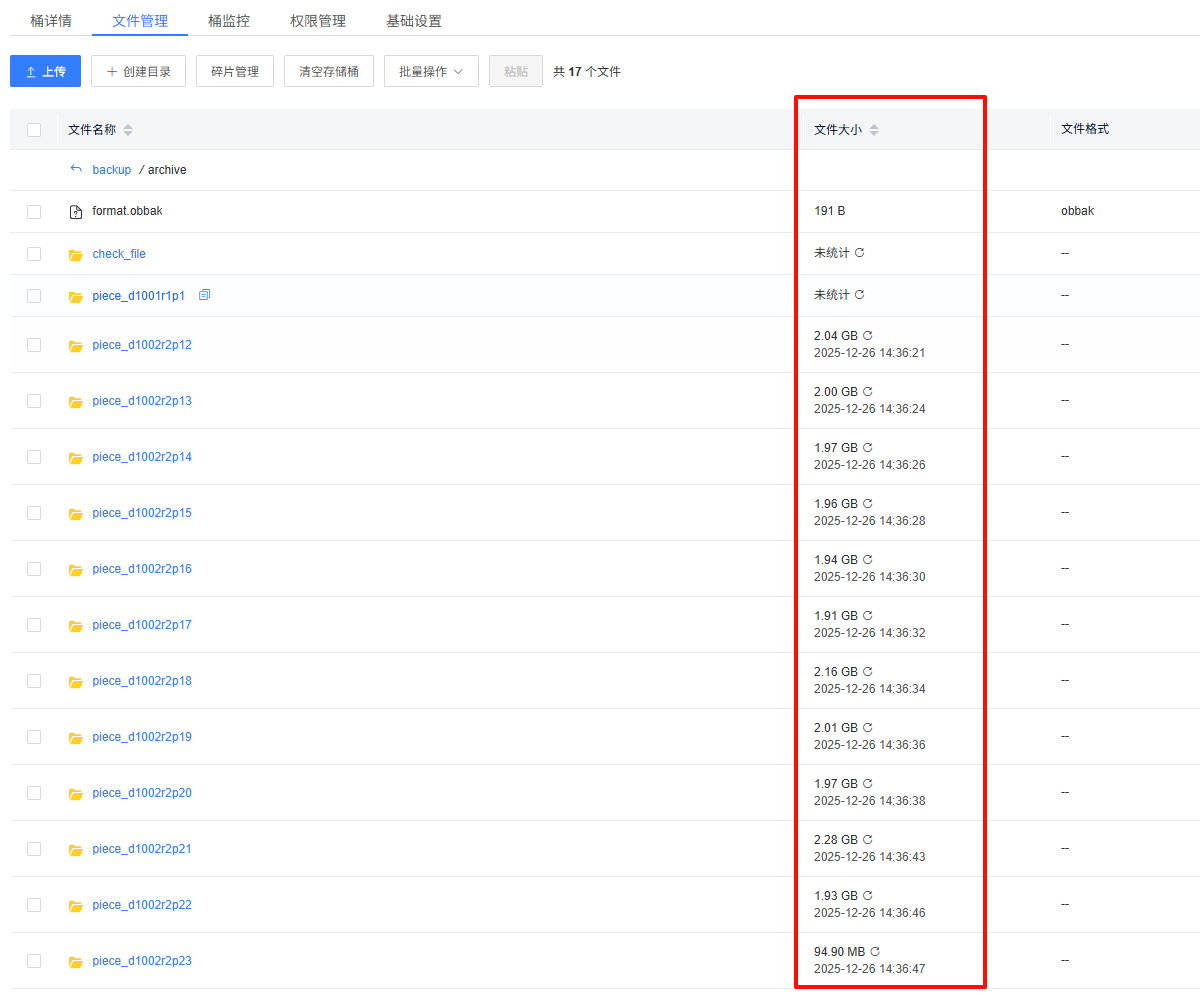Toggle checkbox for piece_d1002r2p21 row
This screenshot has height=997, width=1200.
click(34, 849)
